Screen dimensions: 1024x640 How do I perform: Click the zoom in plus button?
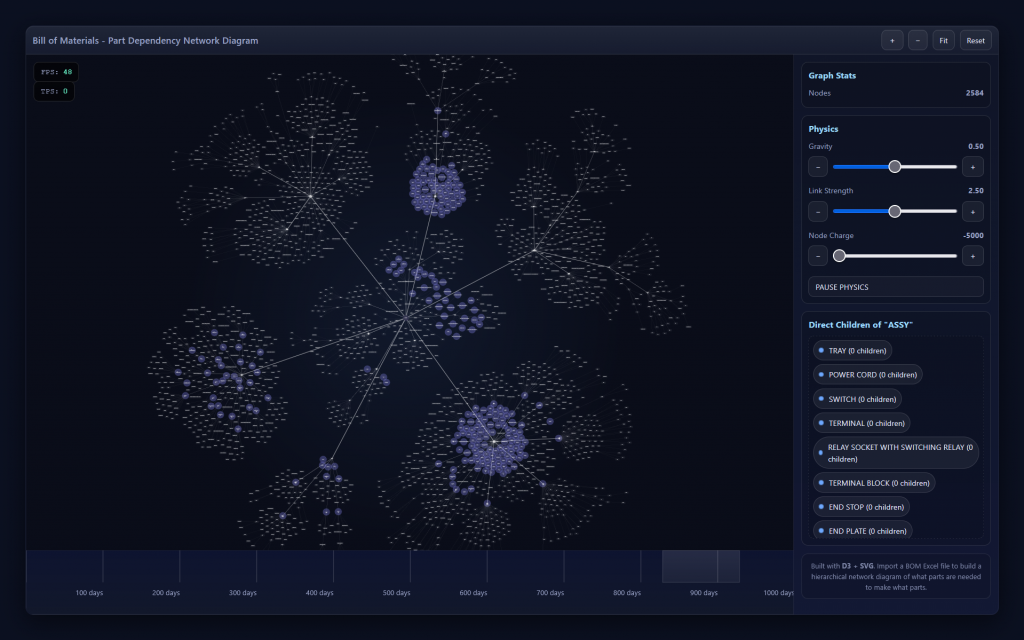[x=891, y=41]
